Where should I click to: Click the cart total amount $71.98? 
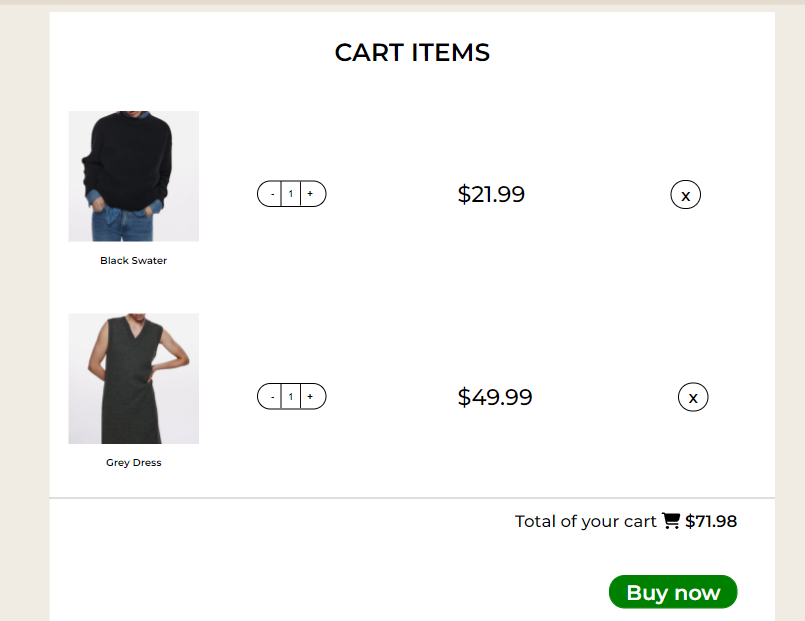pyautogui.click(x=711, y=520)
